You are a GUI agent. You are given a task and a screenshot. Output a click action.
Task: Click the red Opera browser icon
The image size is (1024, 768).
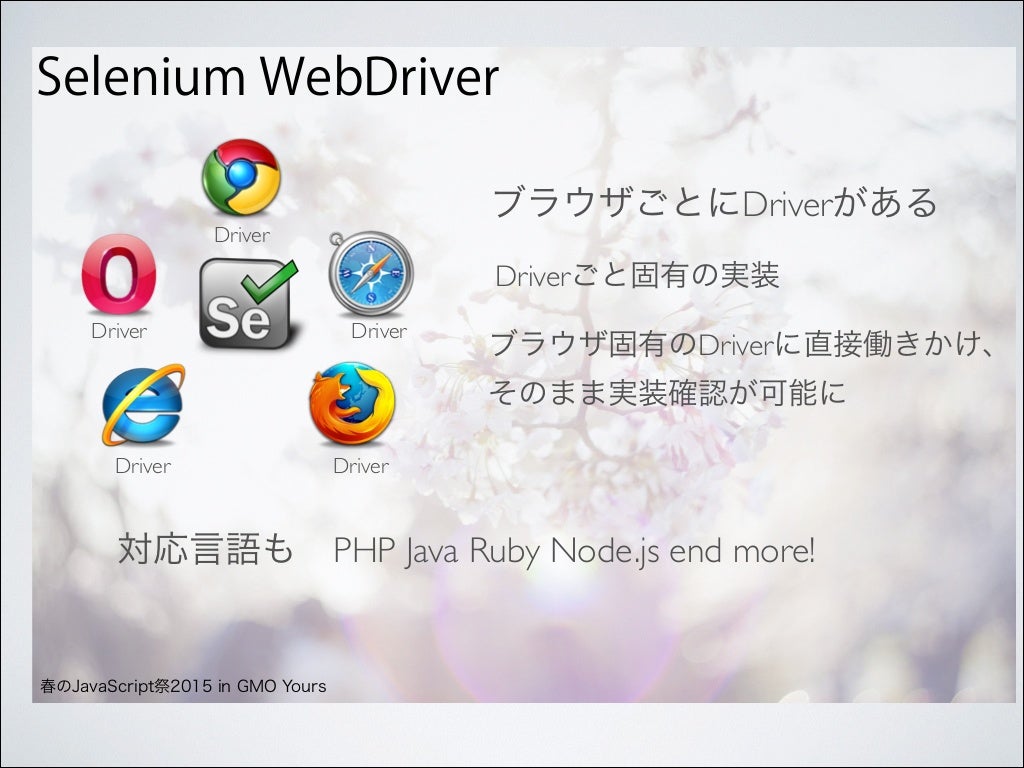(119, 274)
